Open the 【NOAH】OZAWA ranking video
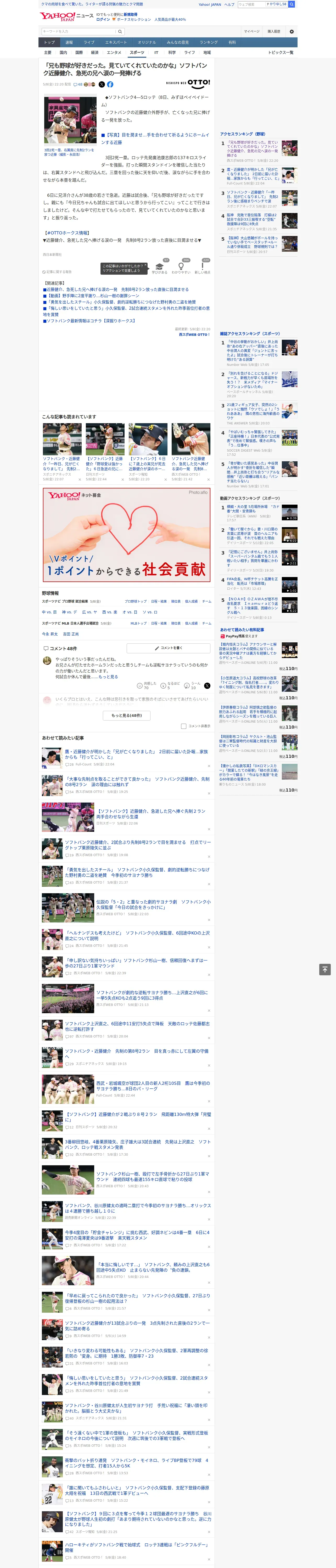Image resolution: width=336 pixels, height=1568 pixels. click(290, 605)
